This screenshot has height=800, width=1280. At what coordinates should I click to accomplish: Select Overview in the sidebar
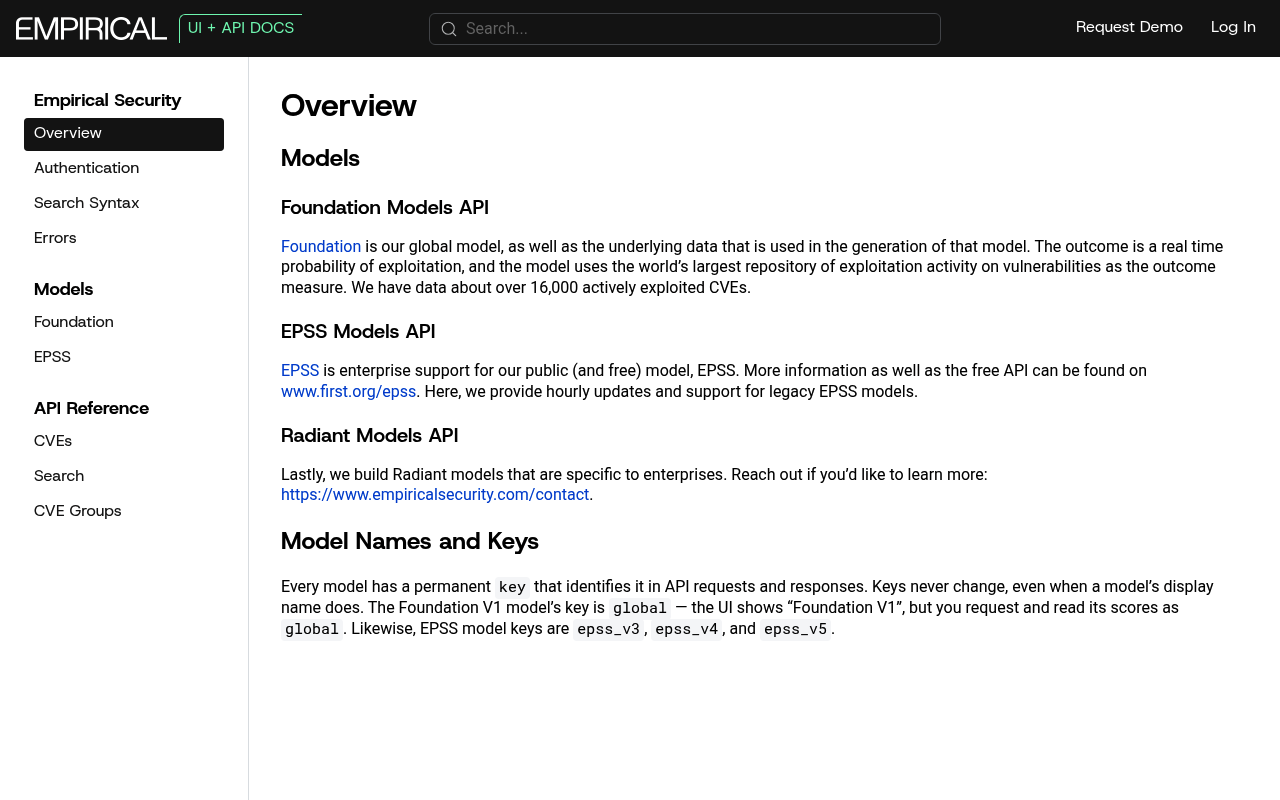point(124,134)
